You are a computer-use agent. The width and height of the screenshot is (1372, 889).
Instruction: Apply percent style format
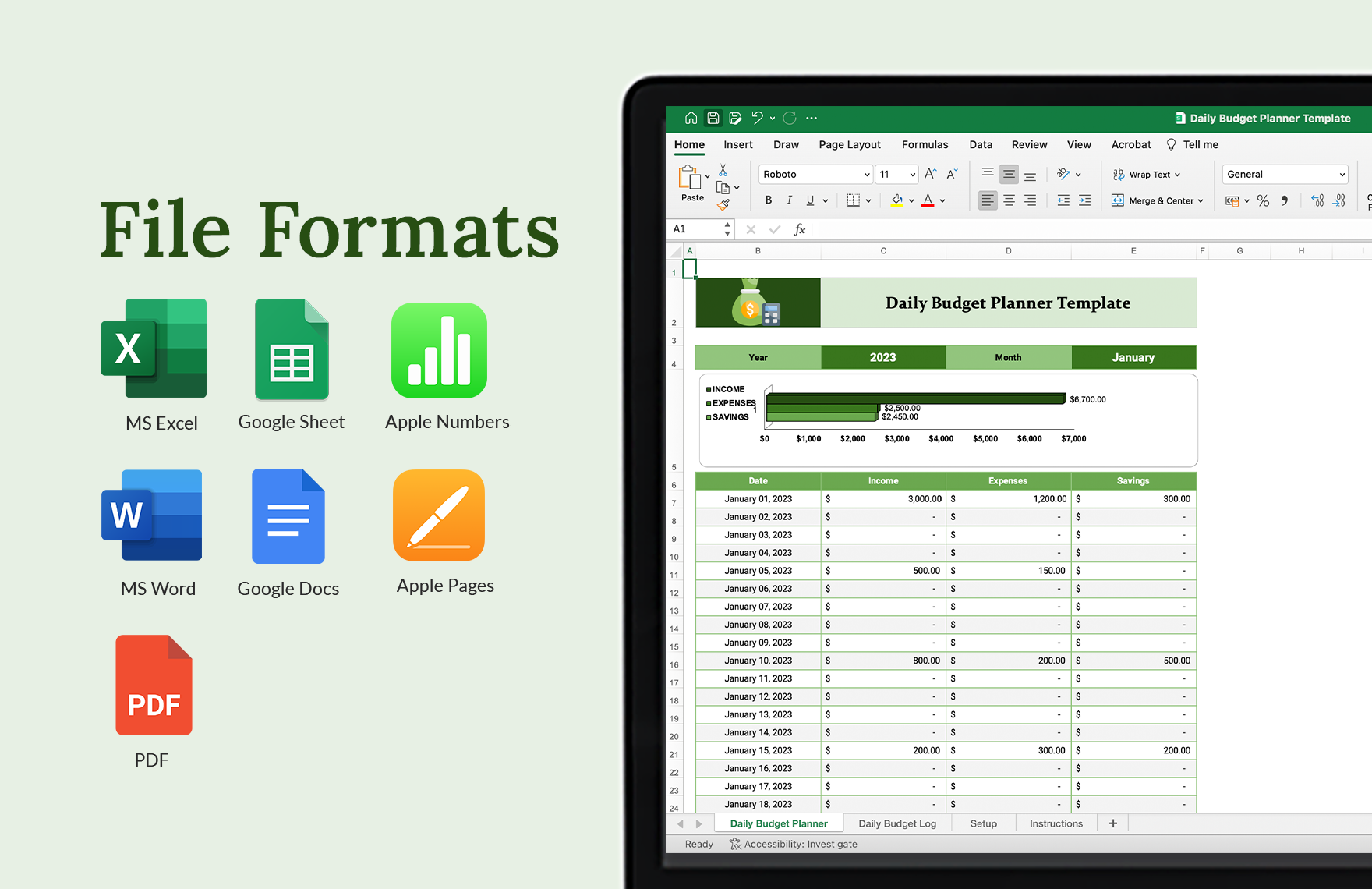tap(1263, 200)
